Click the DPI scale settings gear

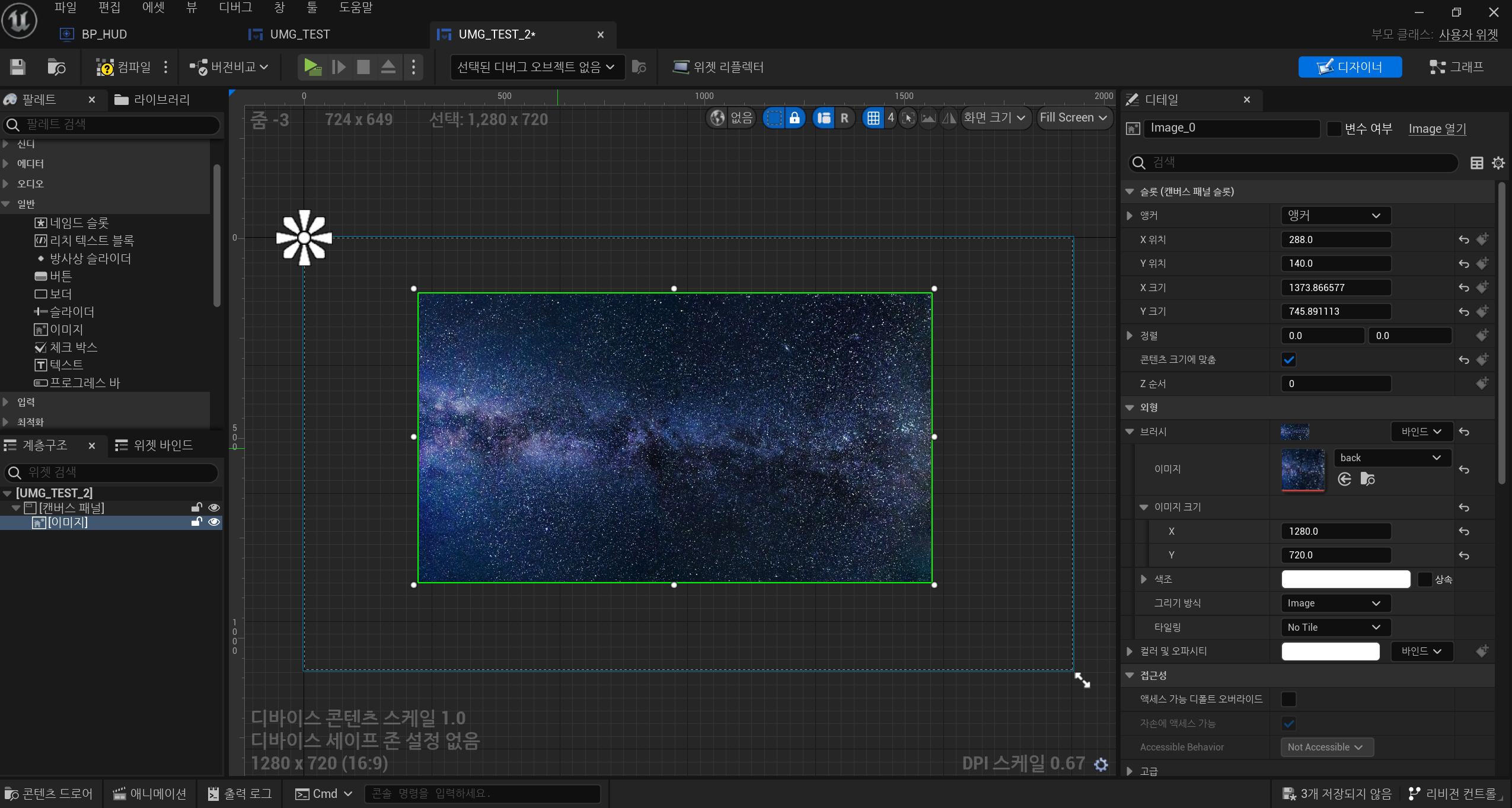tap(1101, 764)
